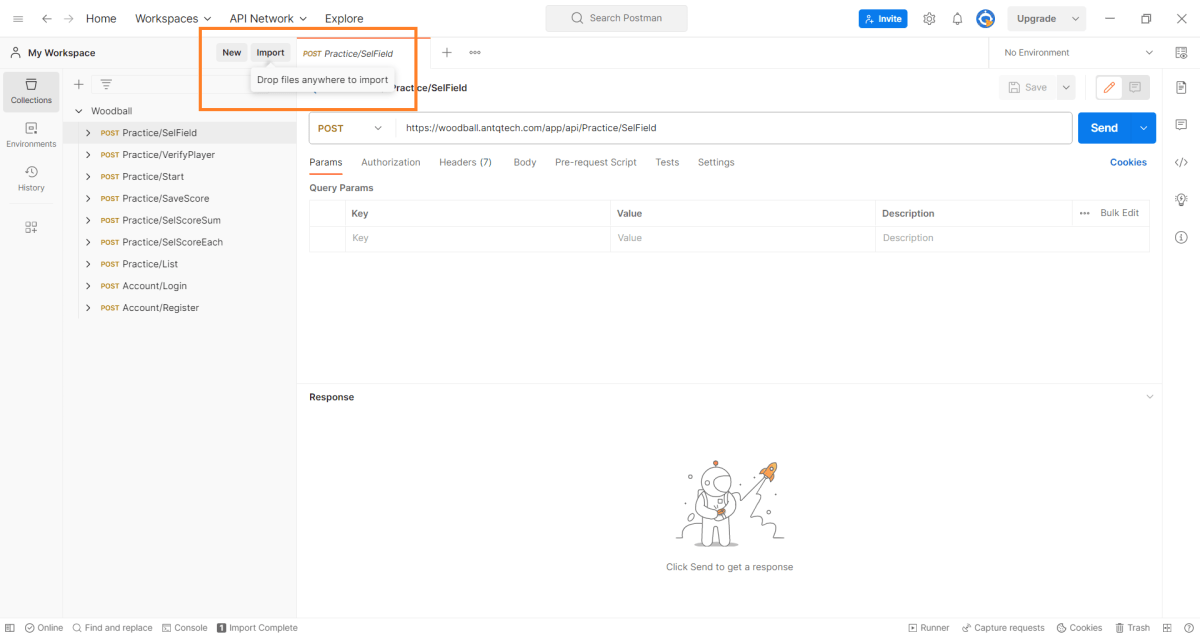Viewport: 1200px width, 637px height.
Task: Create a new collection with plus icon
Action: (x=79, y=84)
